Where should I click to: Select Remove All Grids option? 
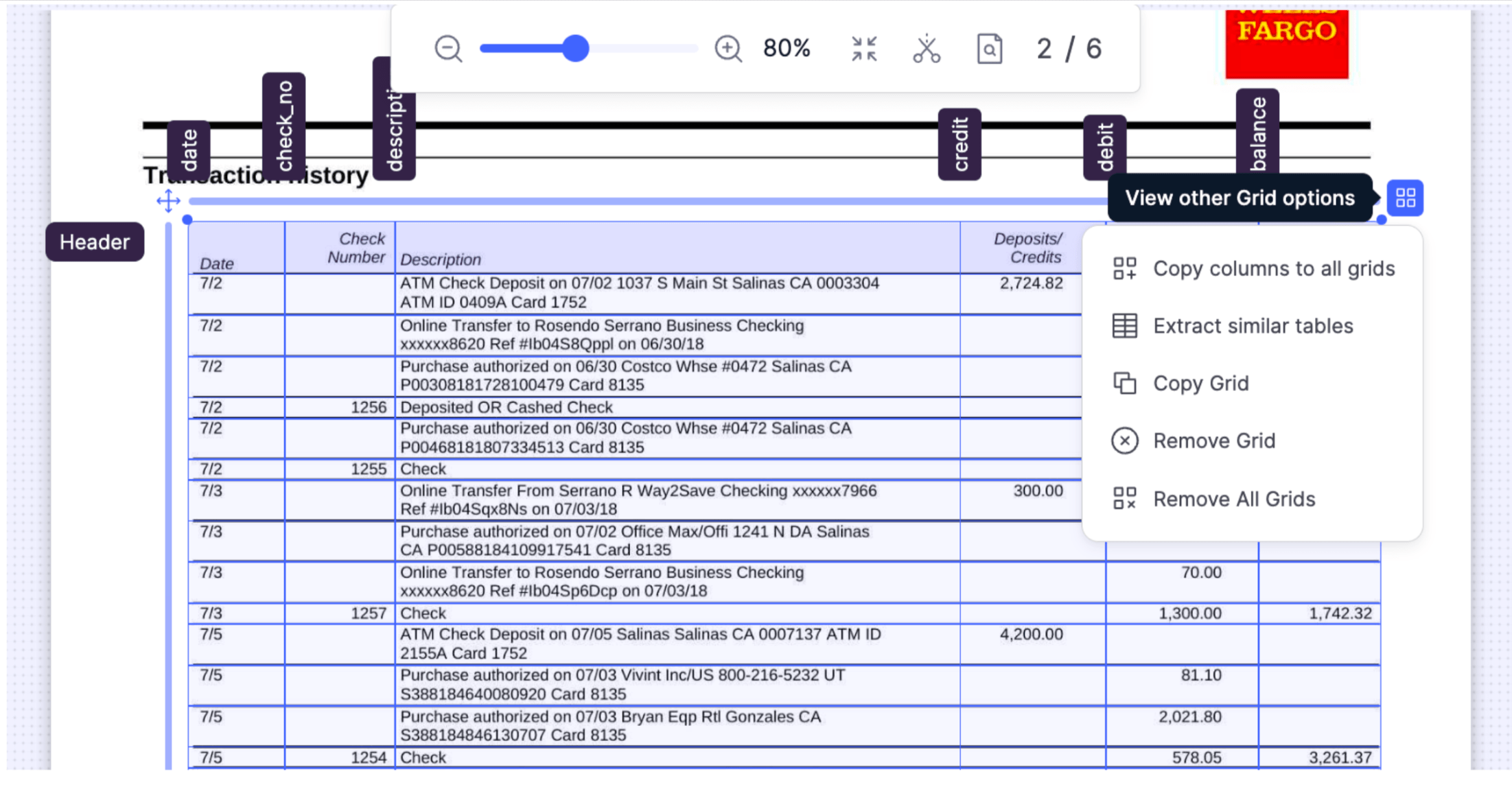point(1233,499)
